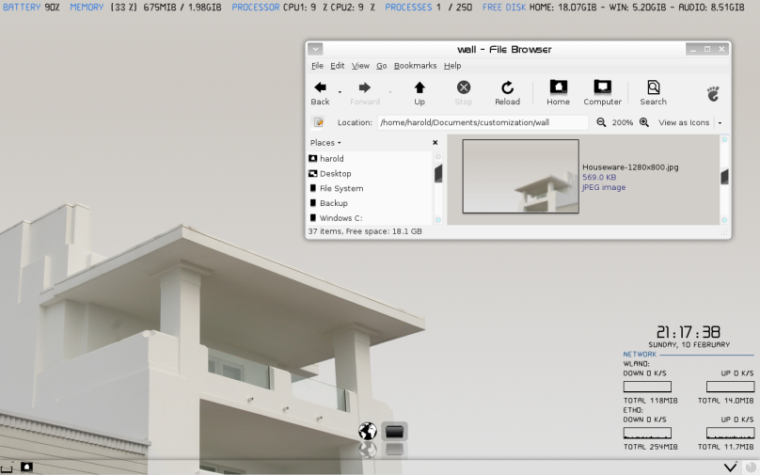Click the file manager dock icon
Image resolution: width=760 pixels, height=475 pixels.
(394, 431)
